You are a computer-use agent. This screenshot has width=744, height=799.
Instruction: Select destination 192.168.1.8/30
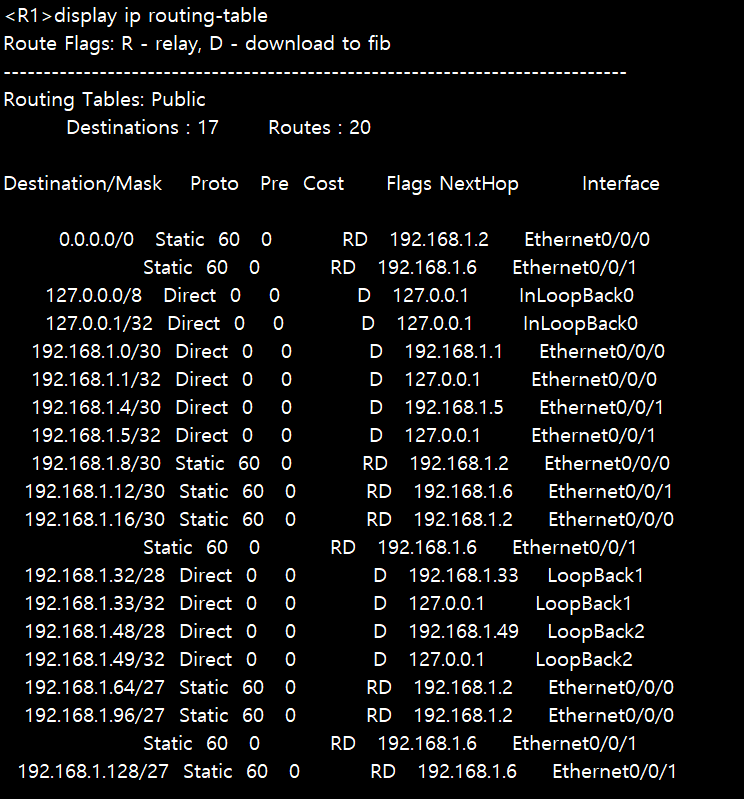(96, 464)
